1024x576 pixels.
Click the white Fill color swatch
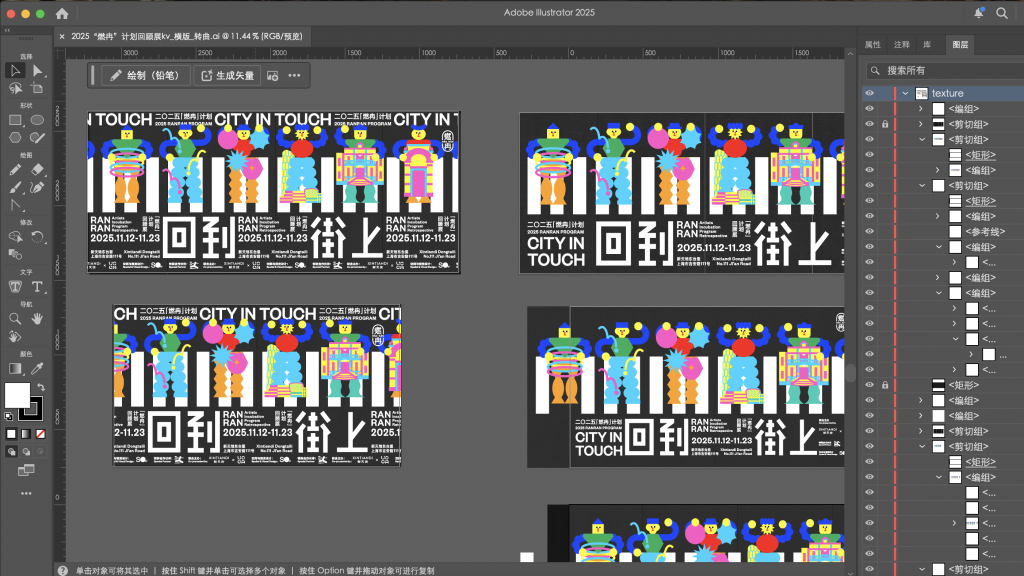tap(17, 395)
